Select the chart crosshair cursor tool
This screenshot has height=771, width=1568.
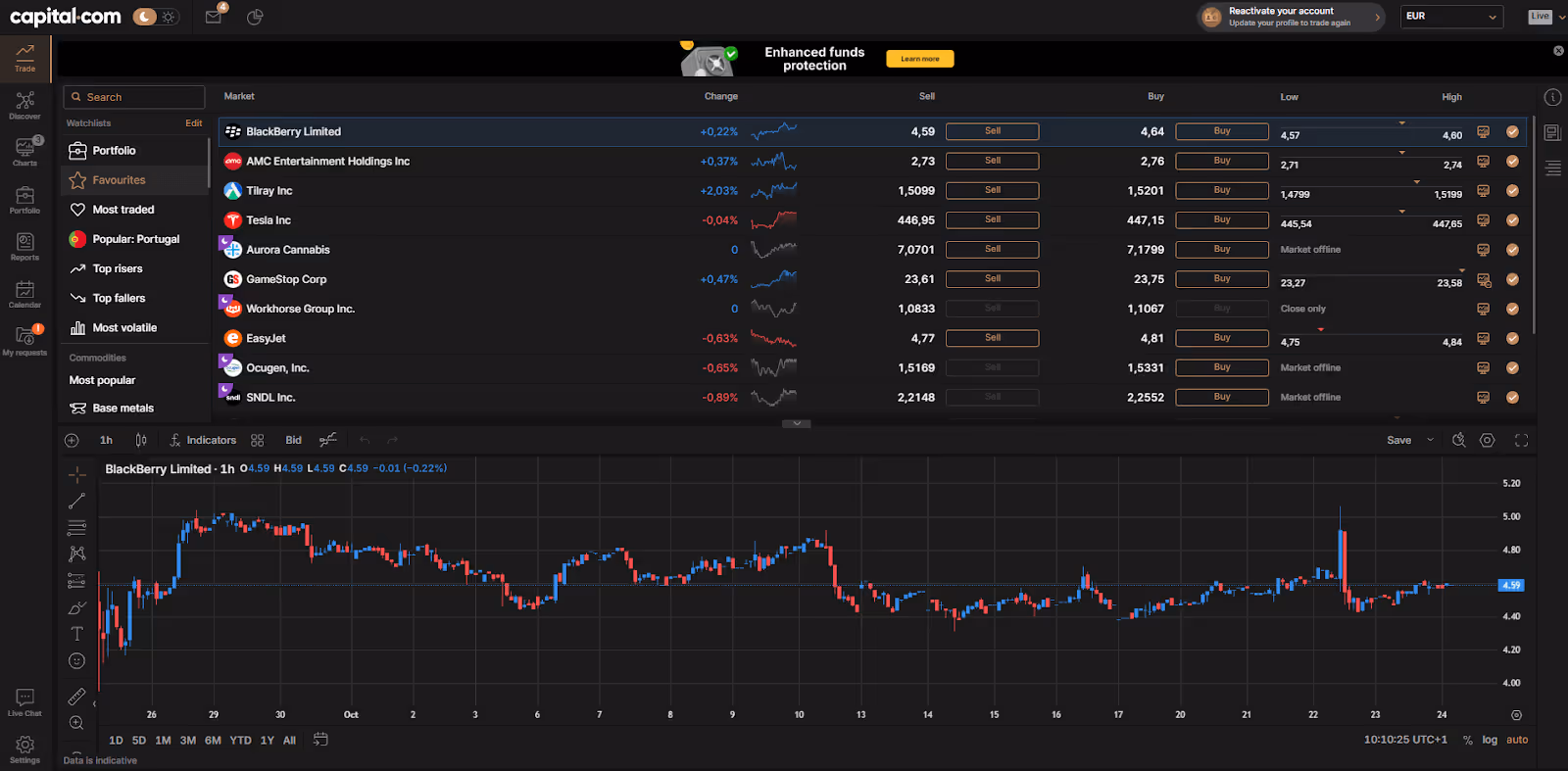(x=77, y=475)
